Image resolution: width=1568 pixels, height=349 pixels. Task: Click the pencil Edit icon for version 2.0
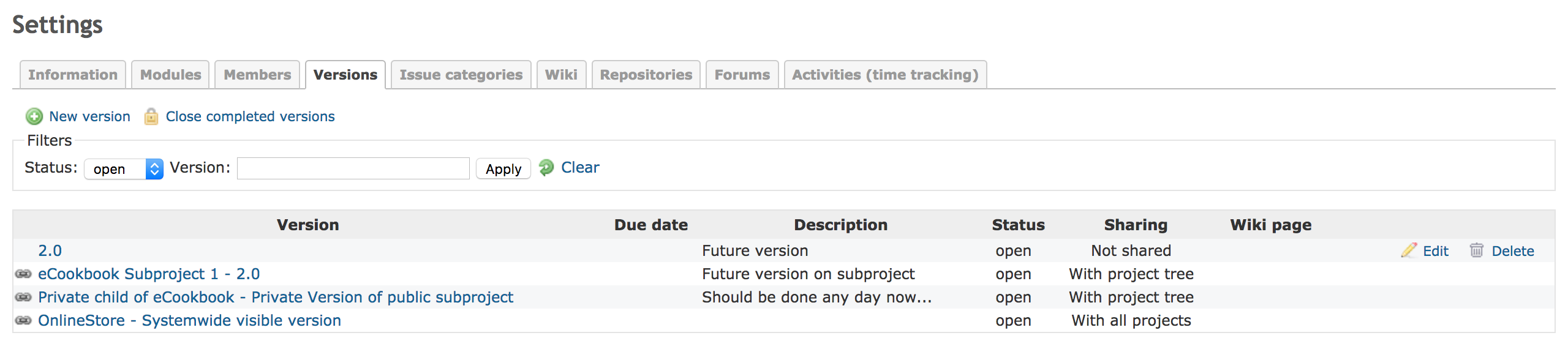coord(1409,250)
